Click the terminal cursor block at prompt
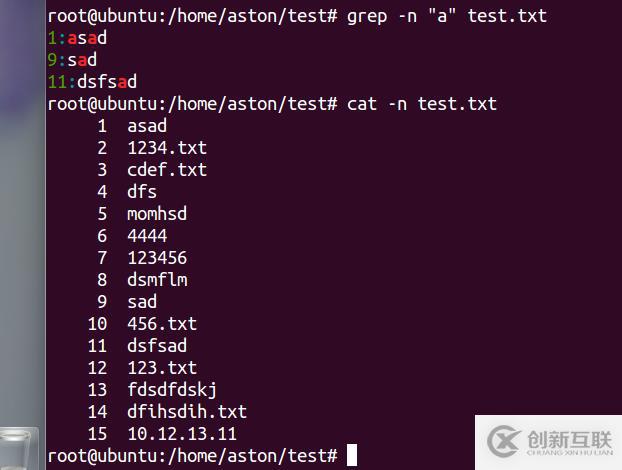622x470 pixels. click(352, 455)
